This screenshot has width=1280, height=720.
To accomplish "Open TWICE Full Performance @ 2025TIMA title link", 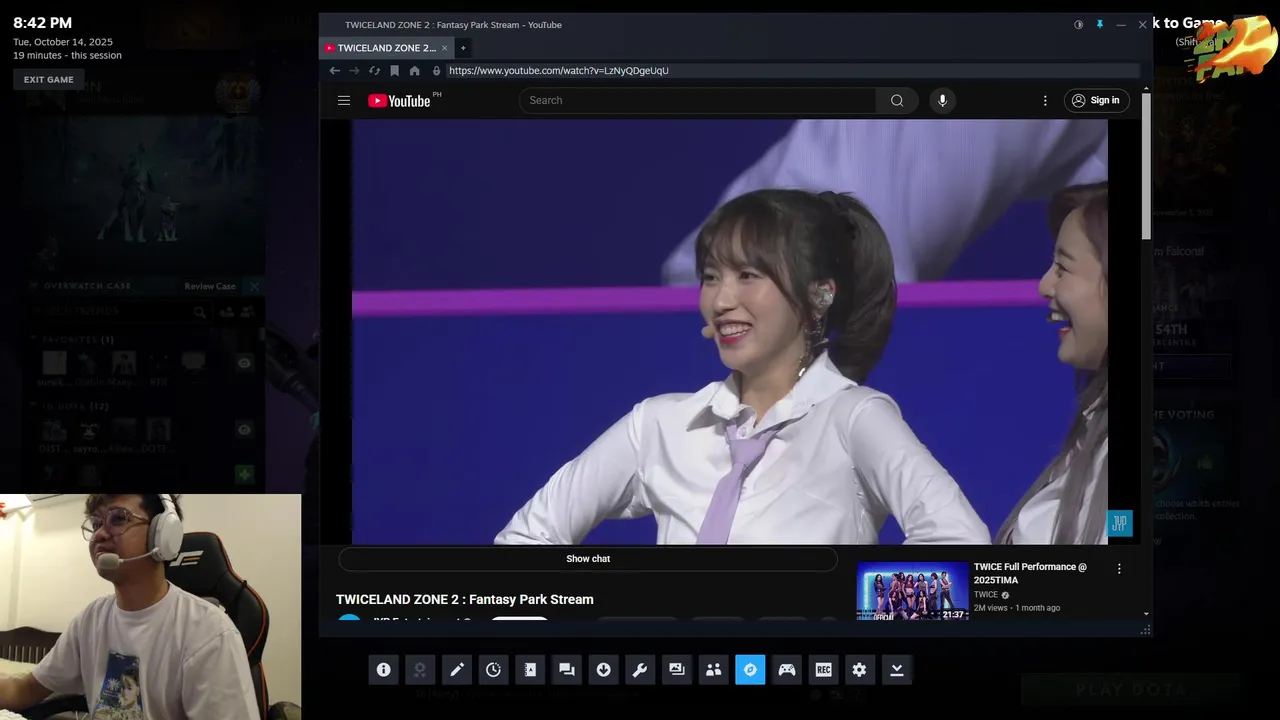I will point(1030,573).
